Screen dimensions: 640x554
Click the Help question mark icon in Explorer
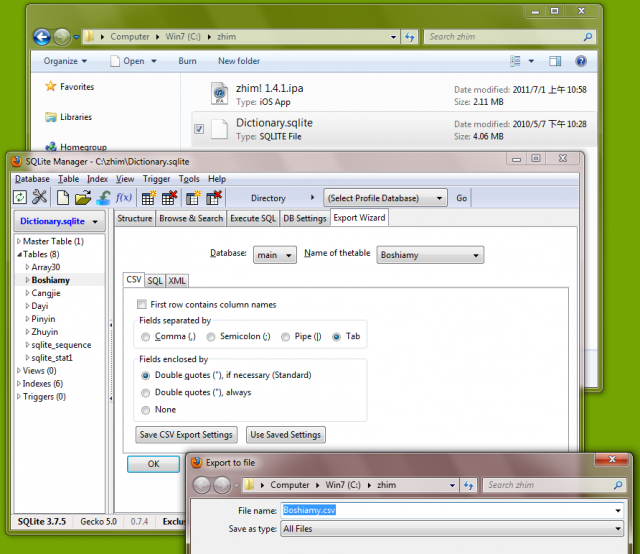click(581, 61)
